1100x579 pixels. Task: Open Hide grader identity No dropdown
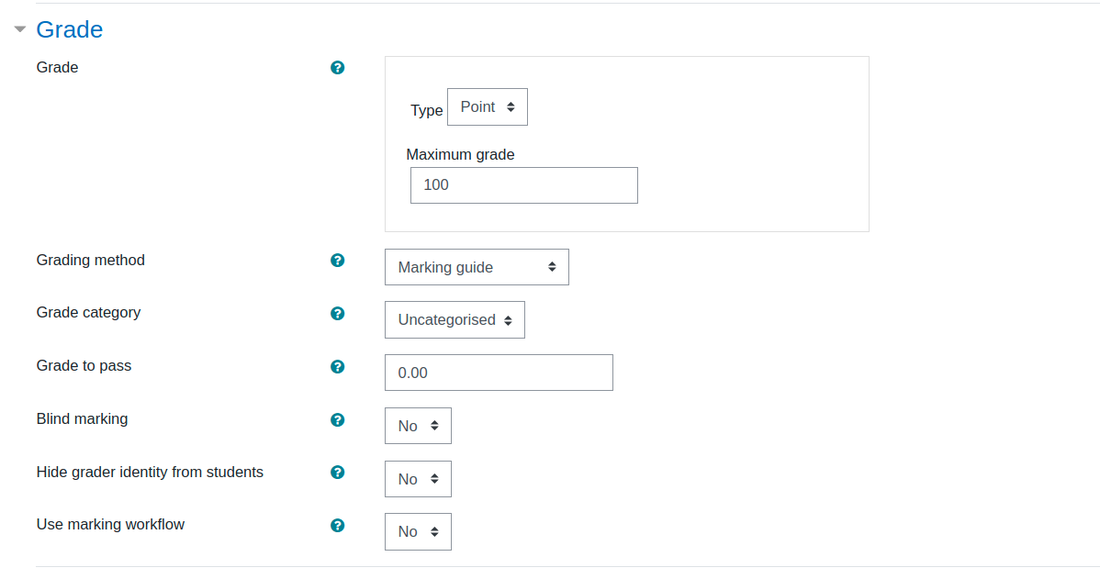[418, 479]
